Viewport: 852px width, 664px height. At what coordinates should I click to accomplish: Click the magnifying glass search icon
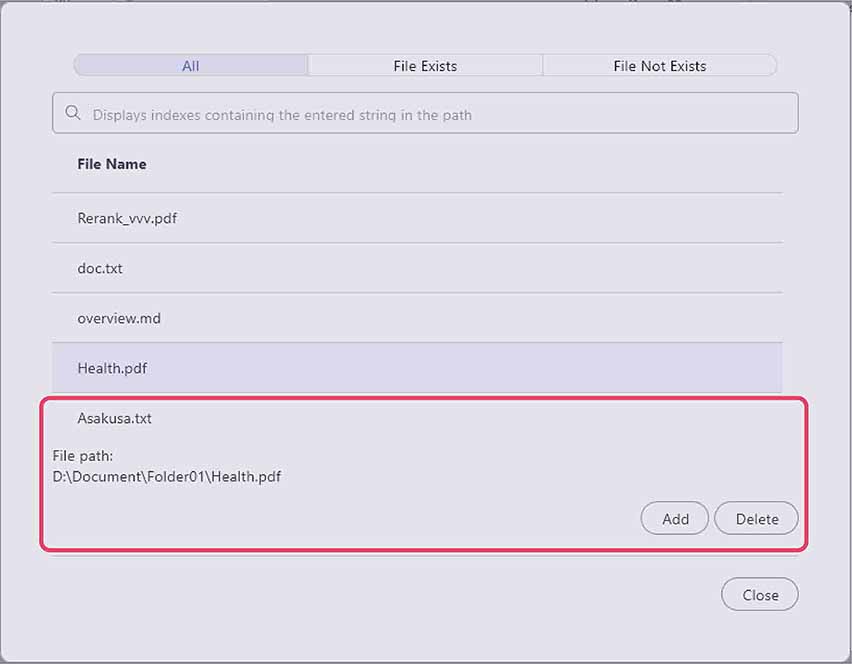point(72,114)
